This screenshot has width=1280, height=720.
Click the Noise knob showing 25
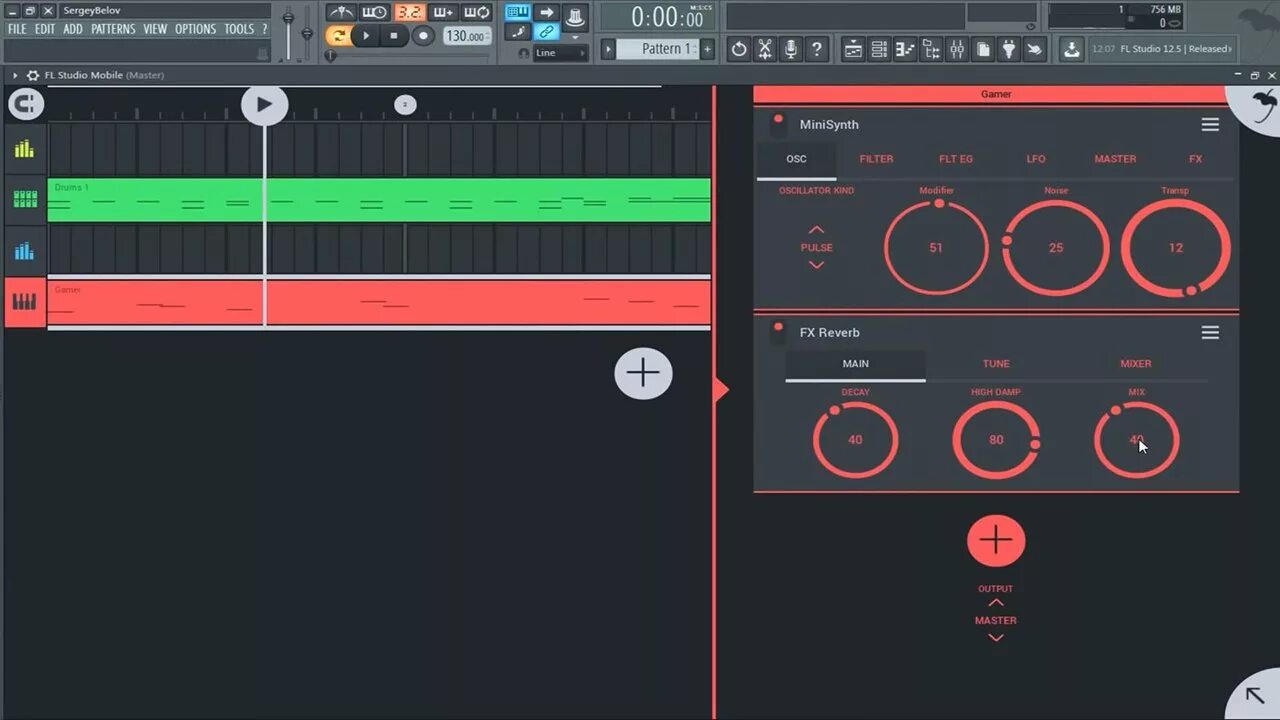1056,248
